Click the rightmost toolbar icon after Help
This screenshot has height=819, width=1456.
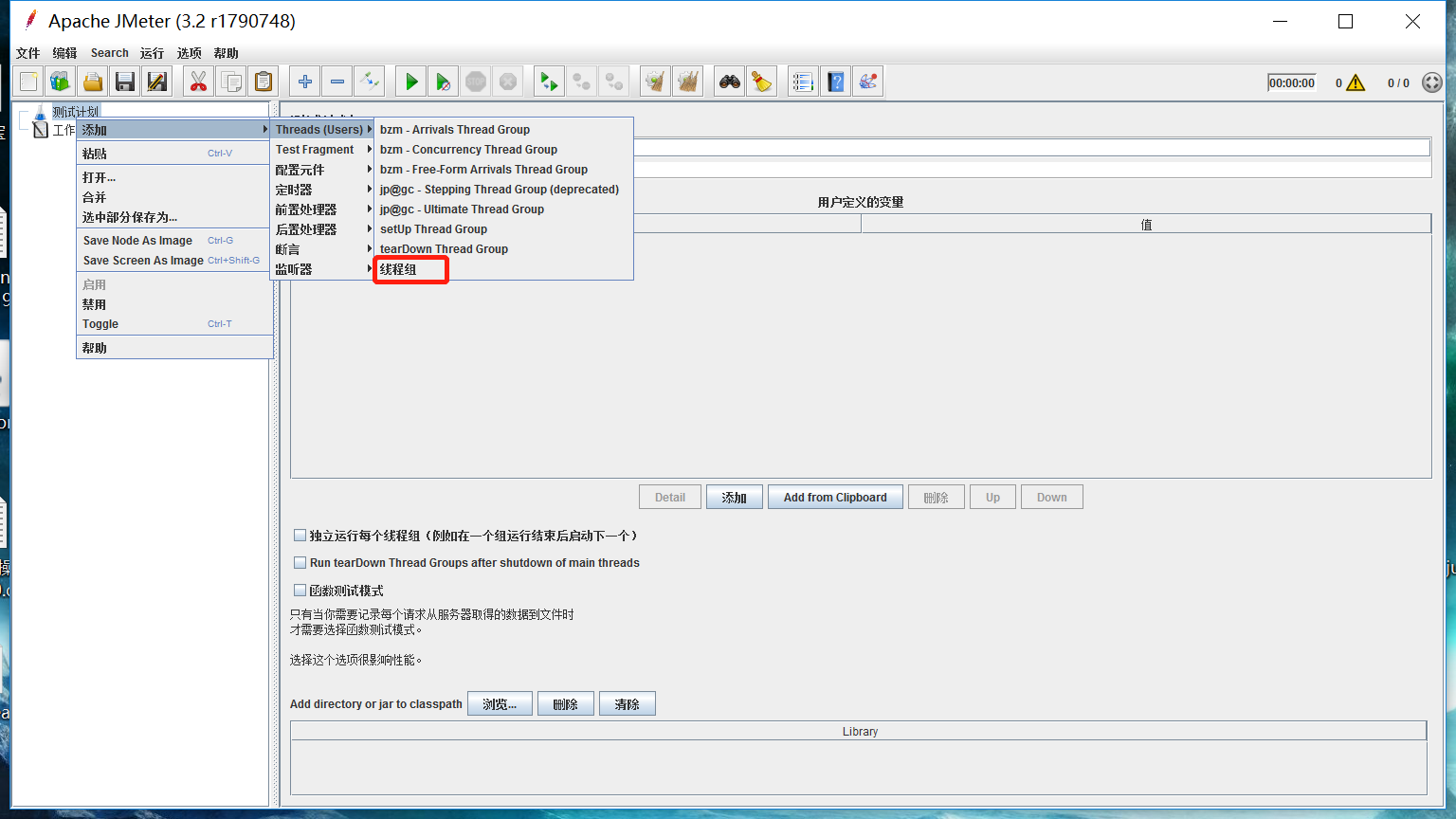pyautogui.click(x=868, y=82)
